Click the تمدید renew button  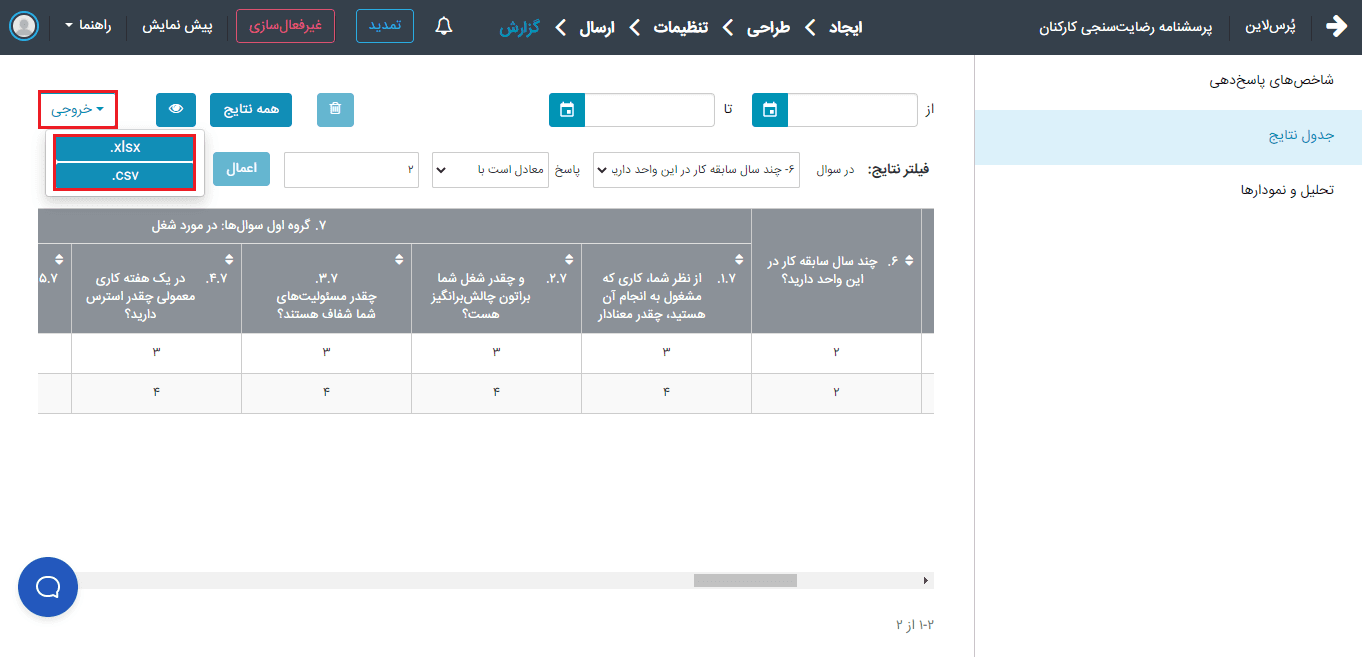coord(384,26)
